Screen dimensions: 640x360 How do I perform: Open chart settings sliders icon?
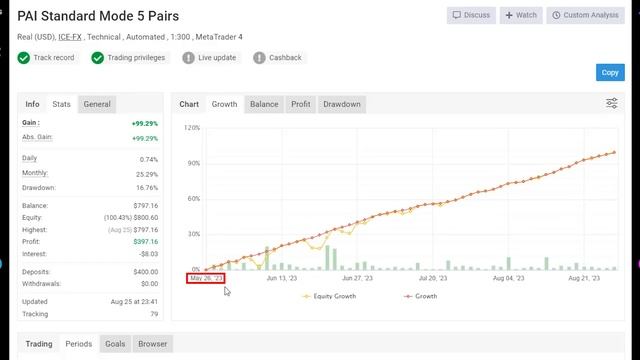611,103
